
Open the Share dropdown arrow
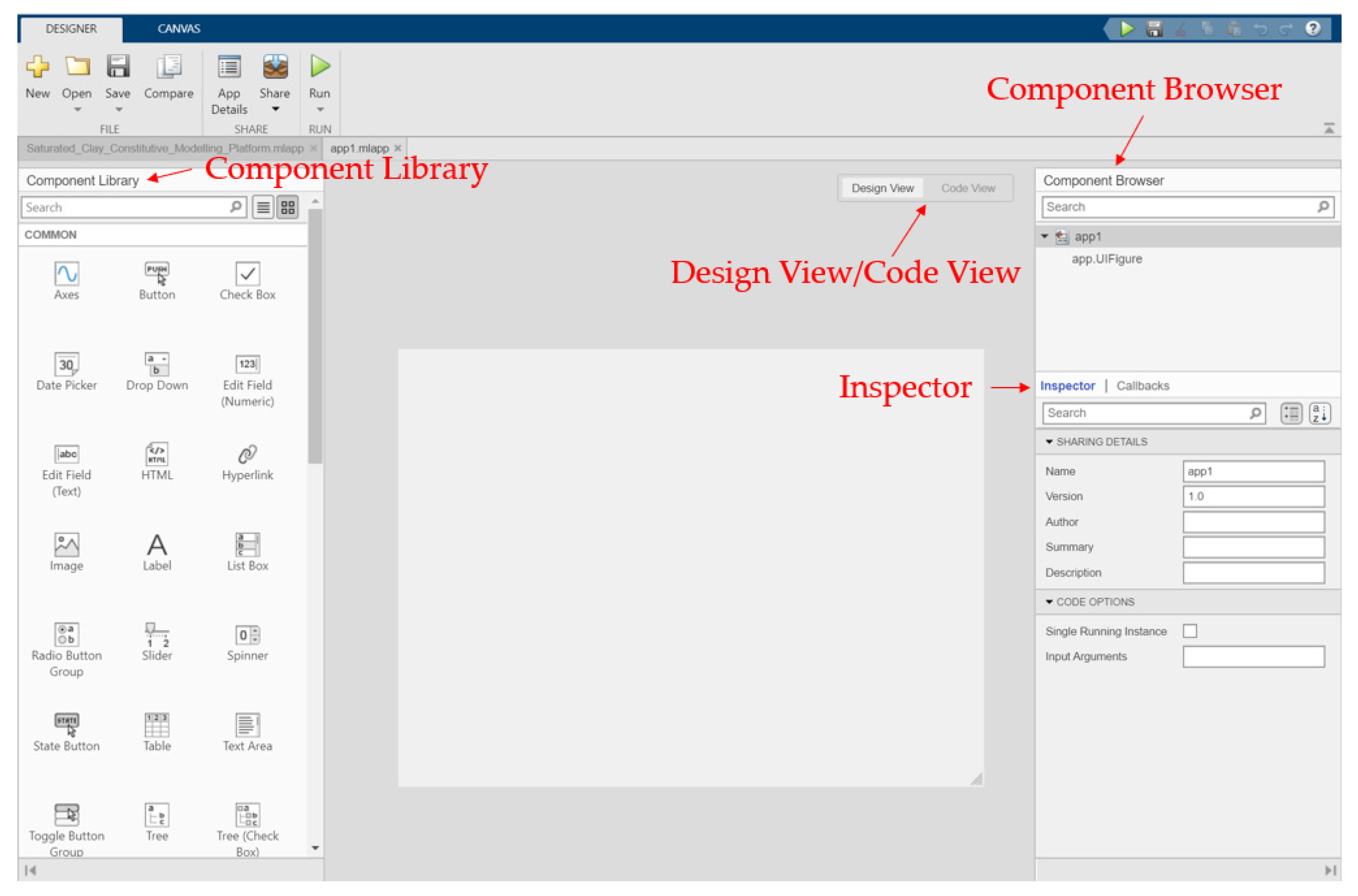click(275, 109)
